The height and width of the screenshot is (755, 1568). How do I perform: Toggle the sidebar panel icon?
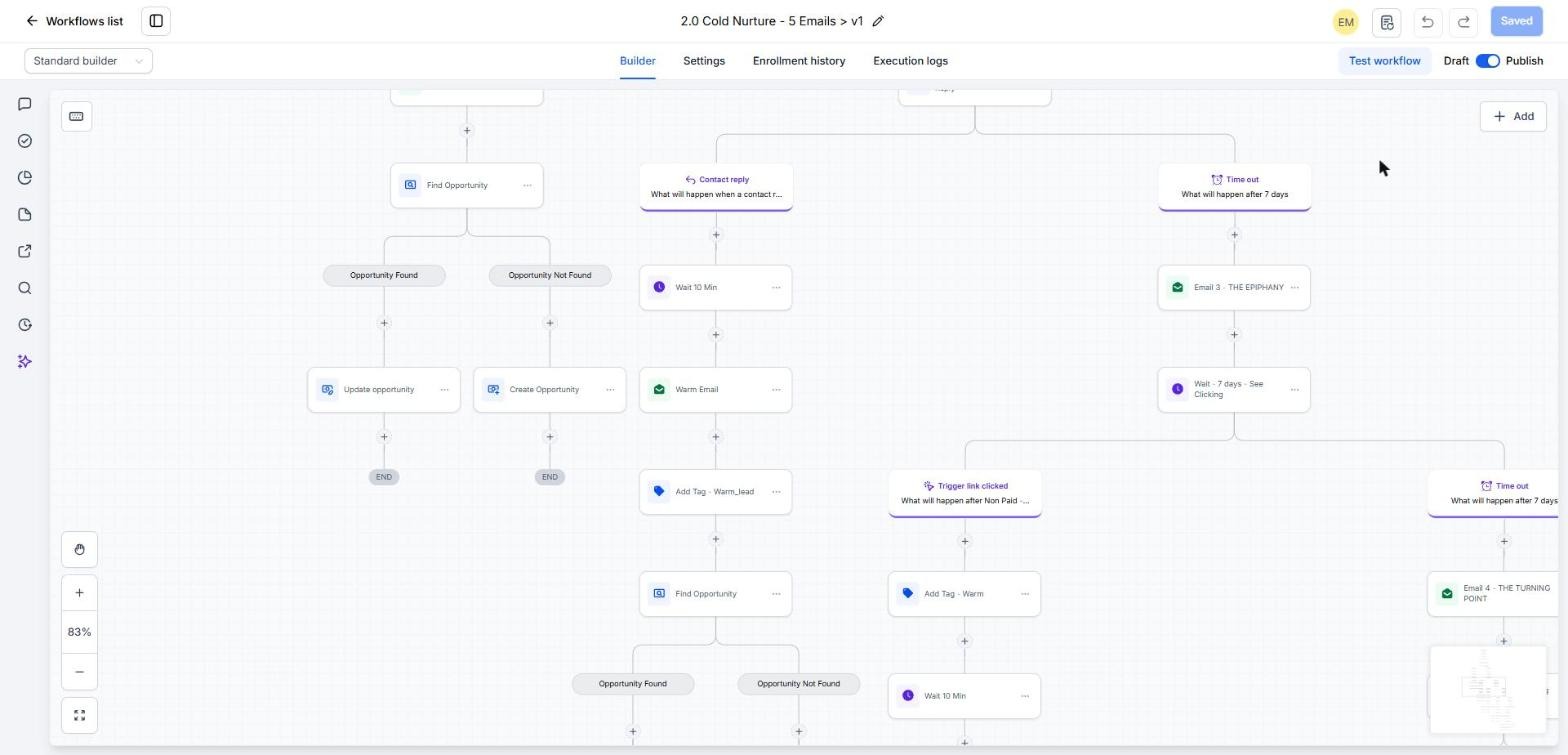156,21
